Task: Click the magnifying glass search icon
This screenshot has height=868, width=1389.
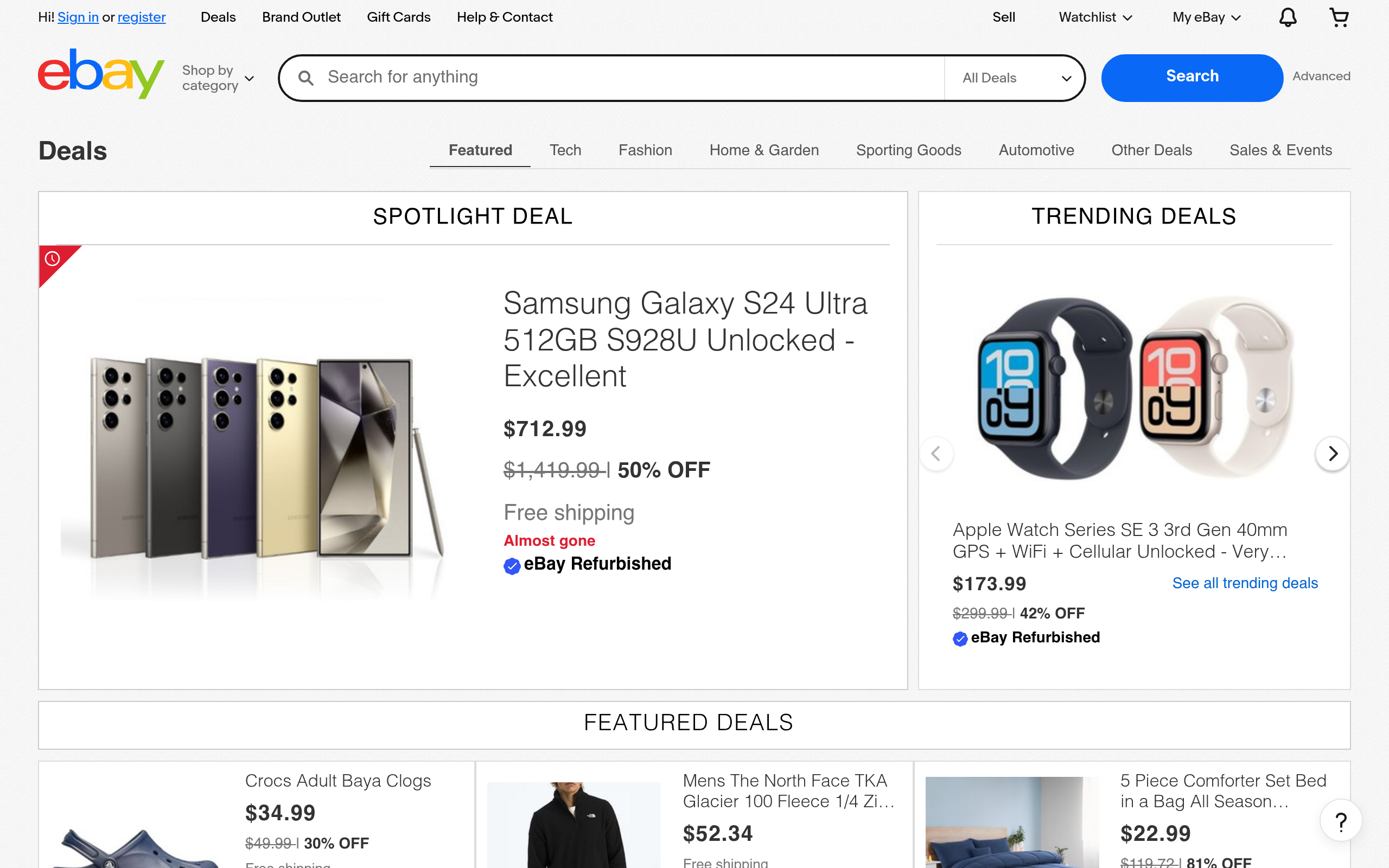Action: coord(306,78)
